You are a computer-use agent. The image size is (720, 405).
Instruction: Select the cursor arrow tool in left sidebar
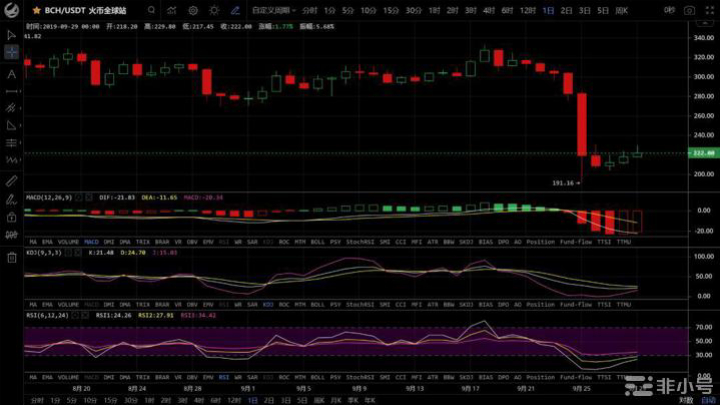point(11,33)
